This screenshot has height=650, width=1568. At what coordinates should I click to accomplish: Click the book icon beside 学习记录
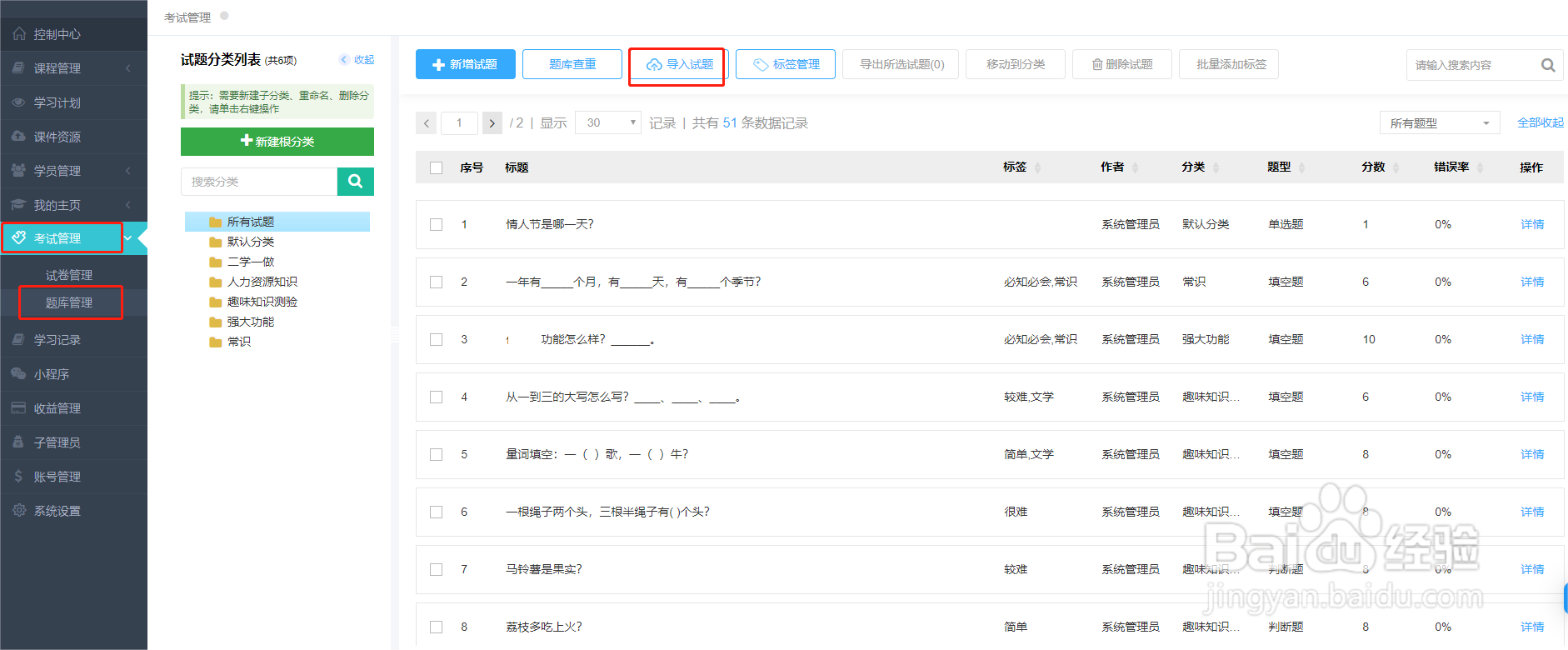(18, 340)
